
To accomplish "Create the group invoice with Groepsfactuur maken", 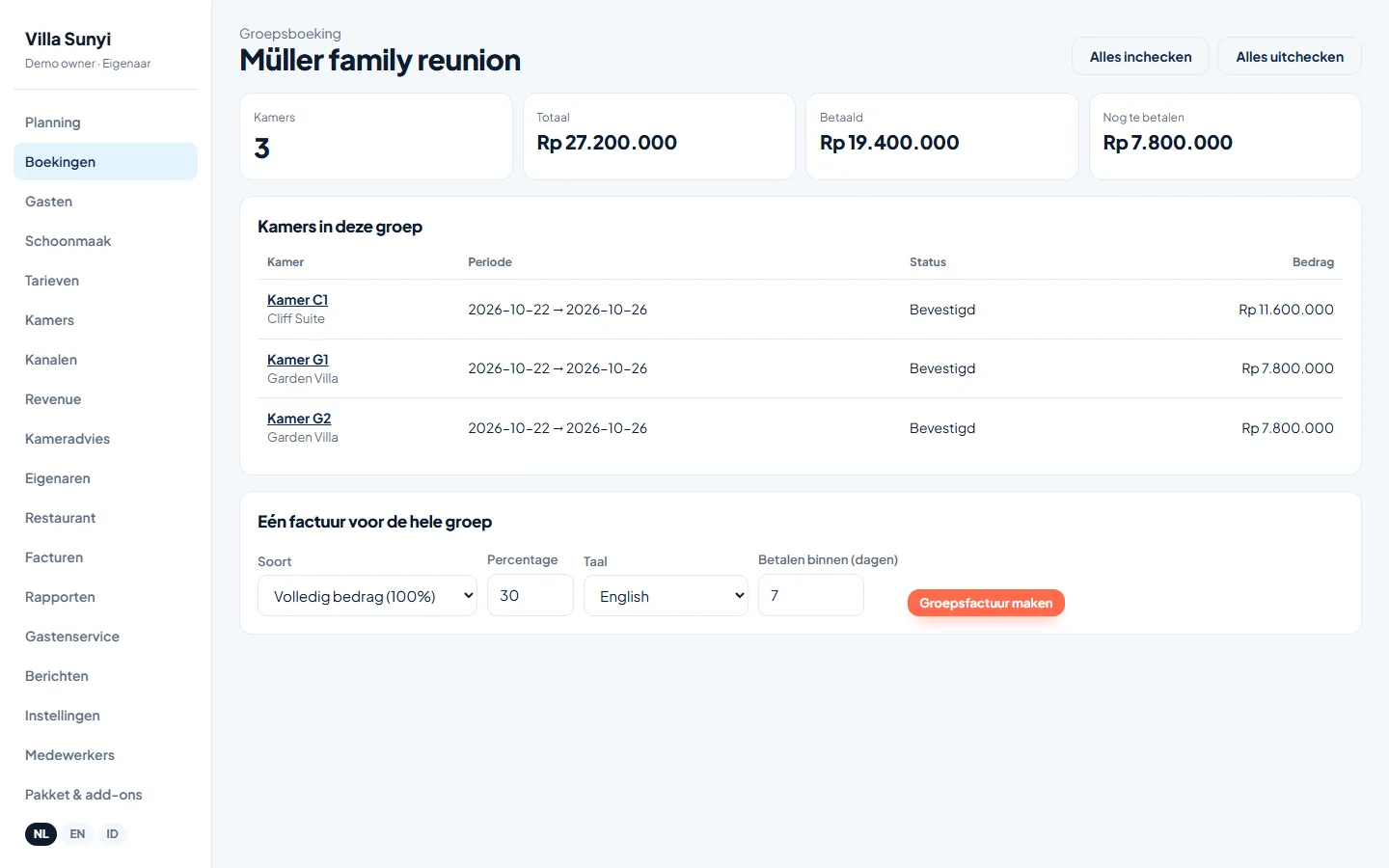I will click(x=986, y=603).
